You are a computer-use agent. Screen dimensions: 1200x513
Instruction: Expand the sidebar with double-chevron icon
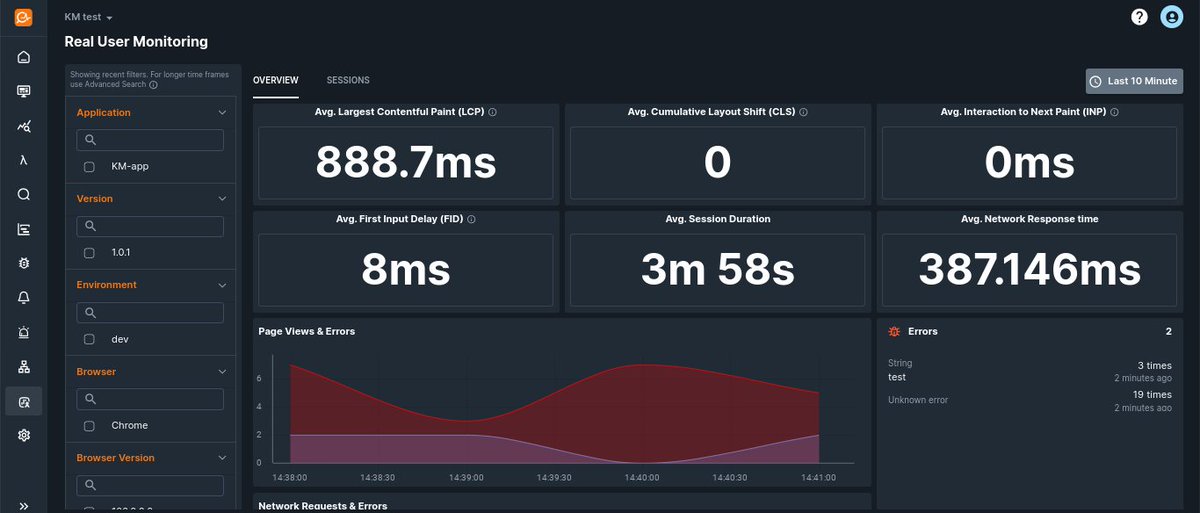(x=24, y=506)
